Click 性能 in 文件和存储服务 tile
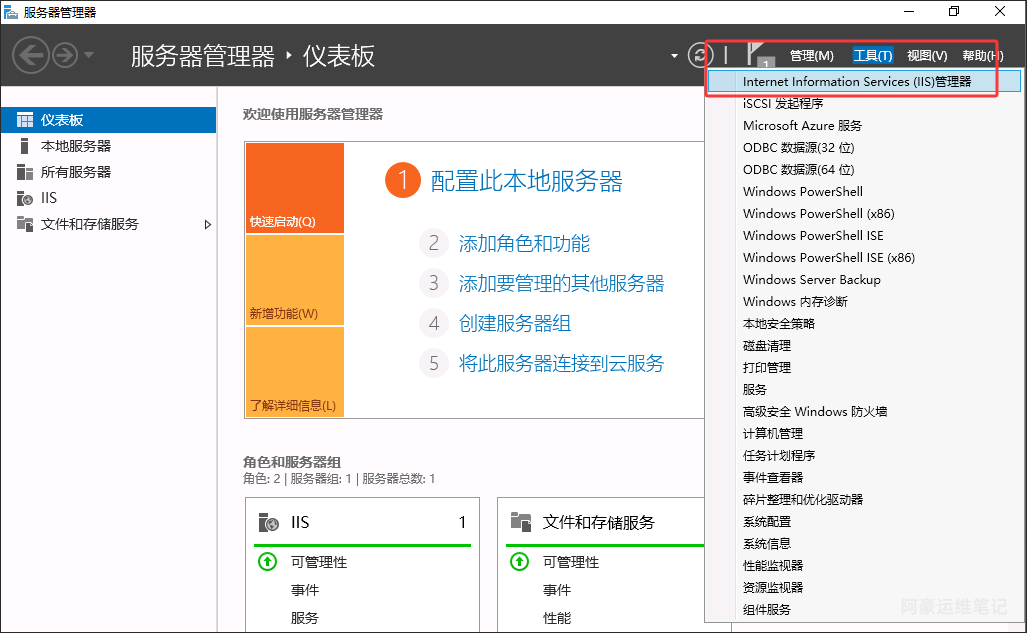 pyautogui.click(x=557, y=618)
